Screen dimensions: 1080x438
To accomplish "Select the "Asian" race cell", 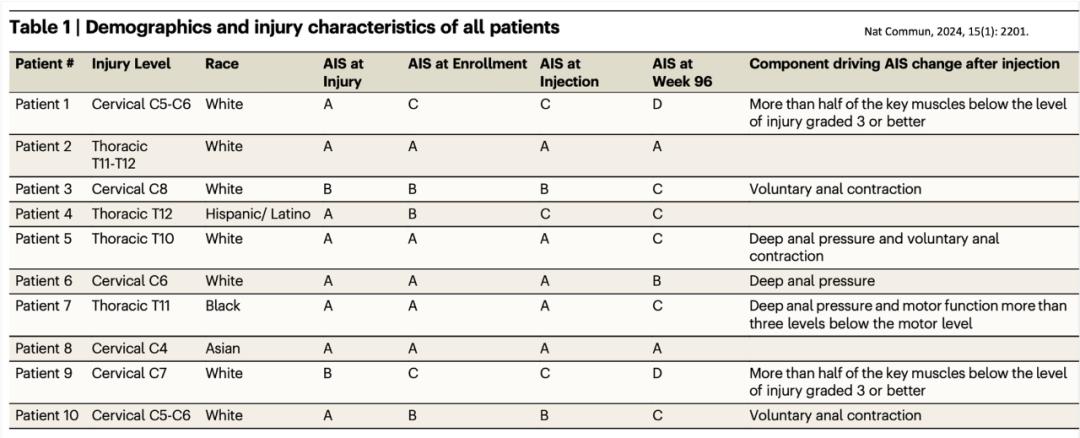I will point(224,349).
